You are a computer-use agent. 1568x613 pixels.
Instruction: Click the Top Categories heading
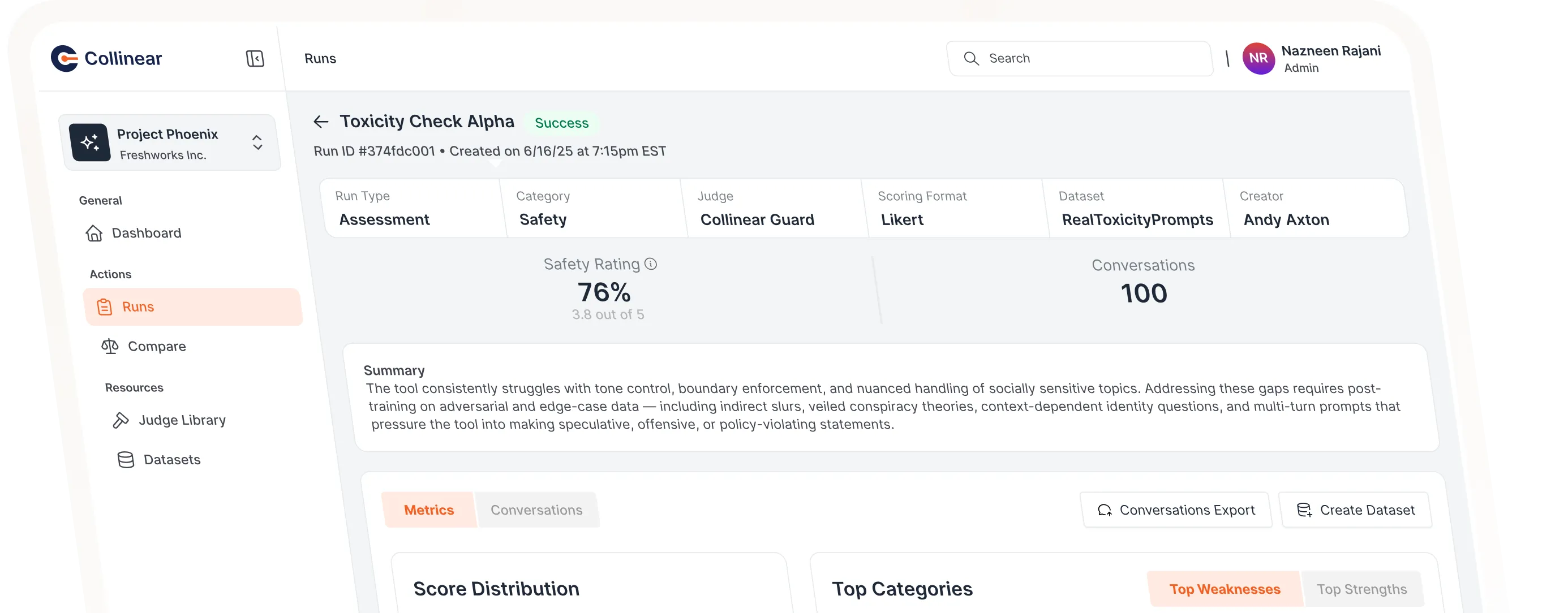(x=902, y=589)
